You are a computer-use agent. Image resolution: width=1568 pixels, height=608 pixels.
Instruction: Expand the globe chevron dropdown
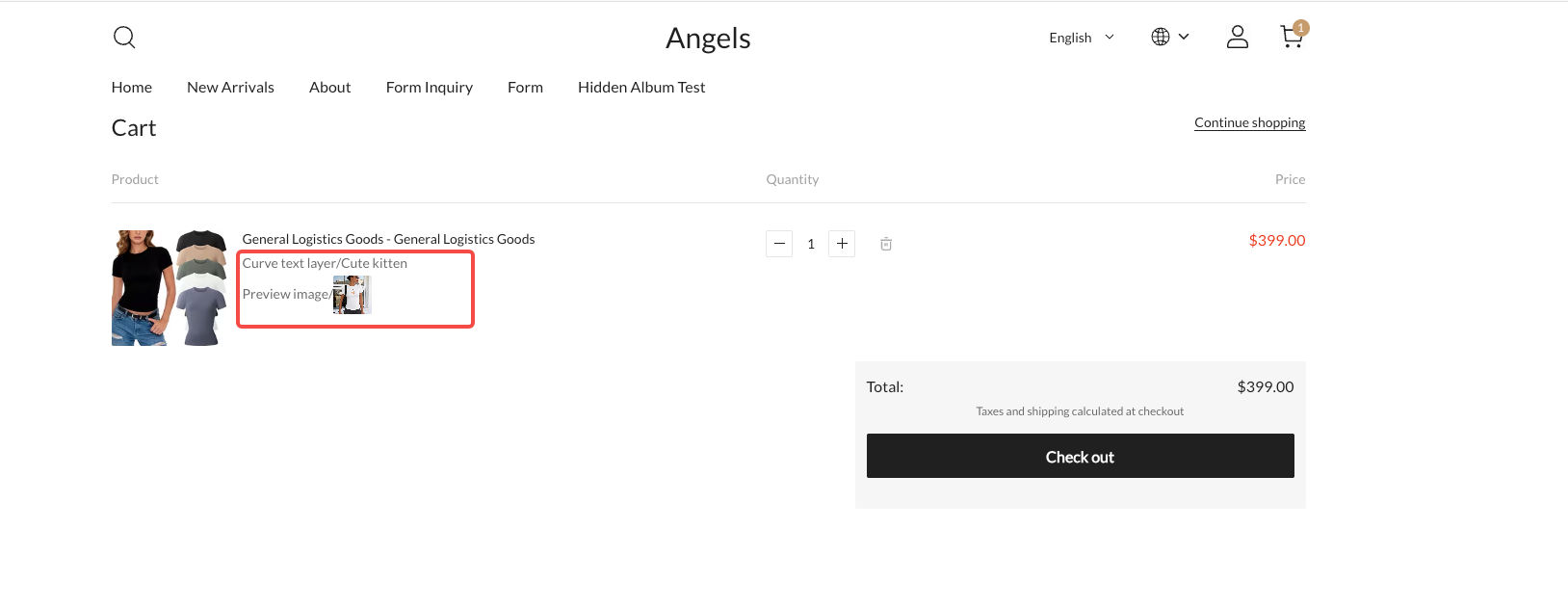[x=1184, y=37]
